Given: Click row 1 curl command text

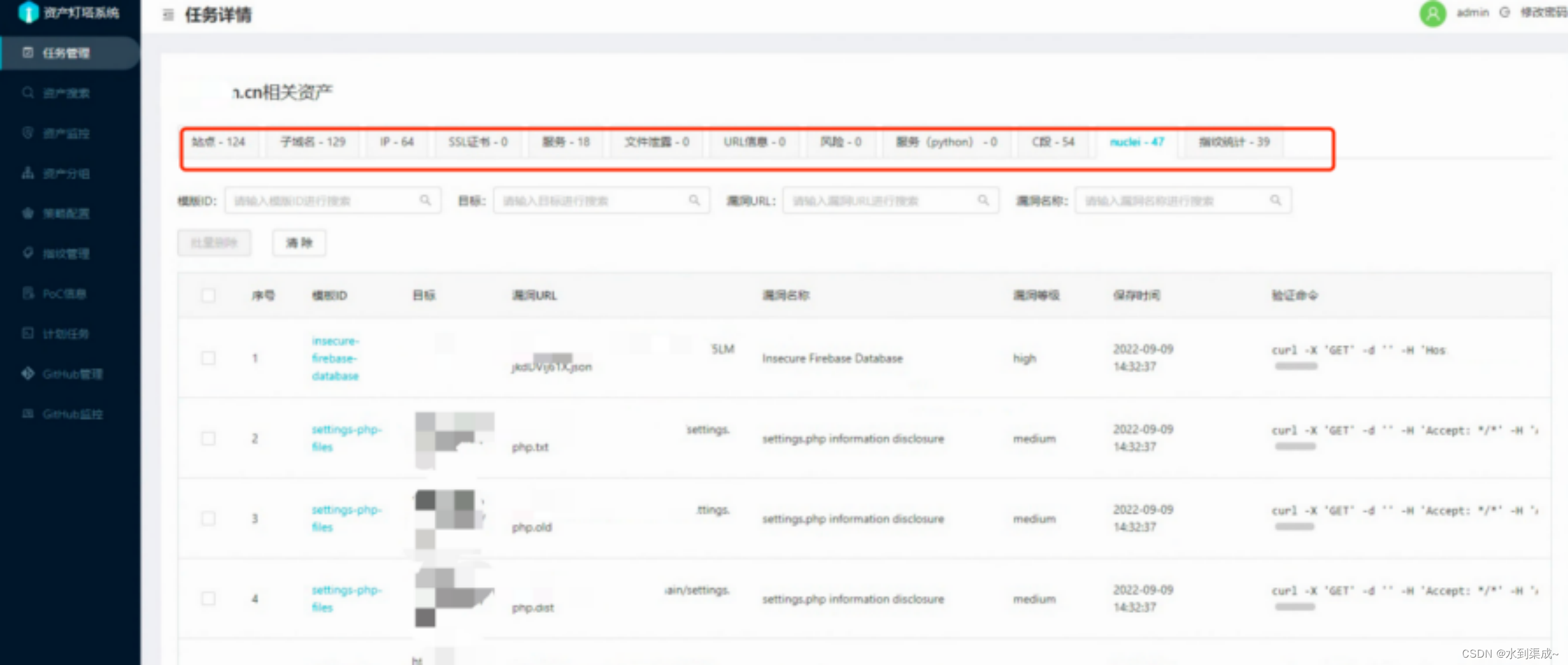Looking at the screenshot, I should pyautogui.click(x=1359, y=350).
